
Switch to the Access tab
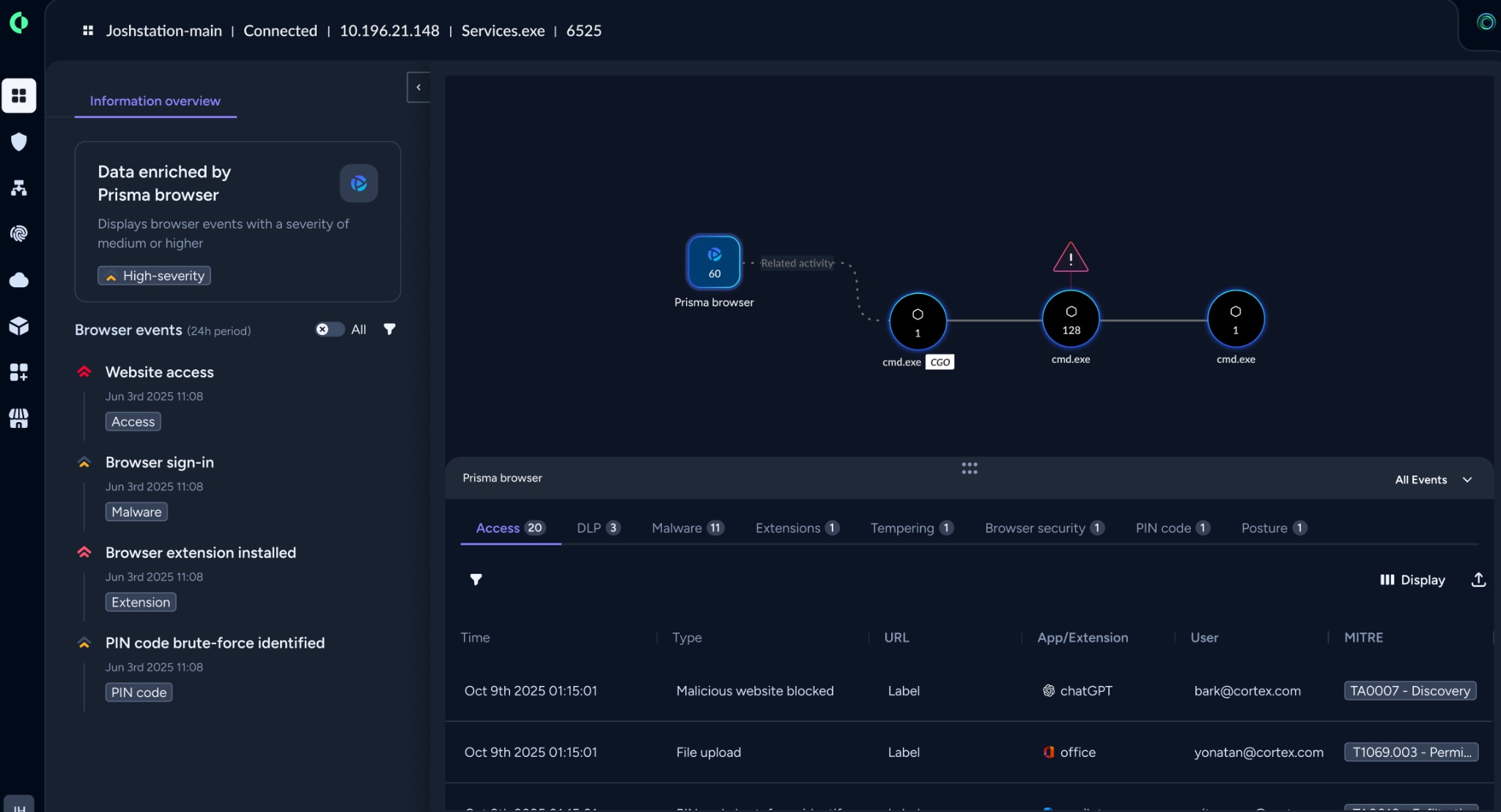(x=510, y=528)
